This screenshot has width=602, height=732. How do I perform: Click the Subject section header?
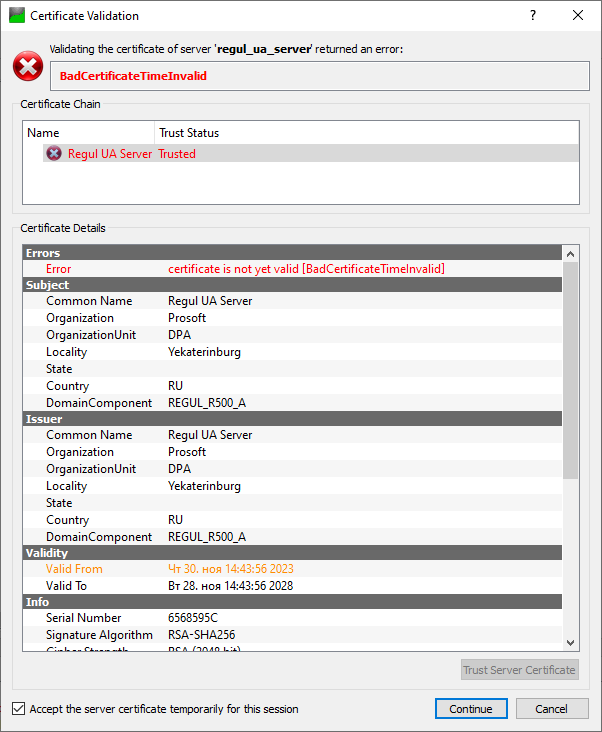(x=292, y=285)
